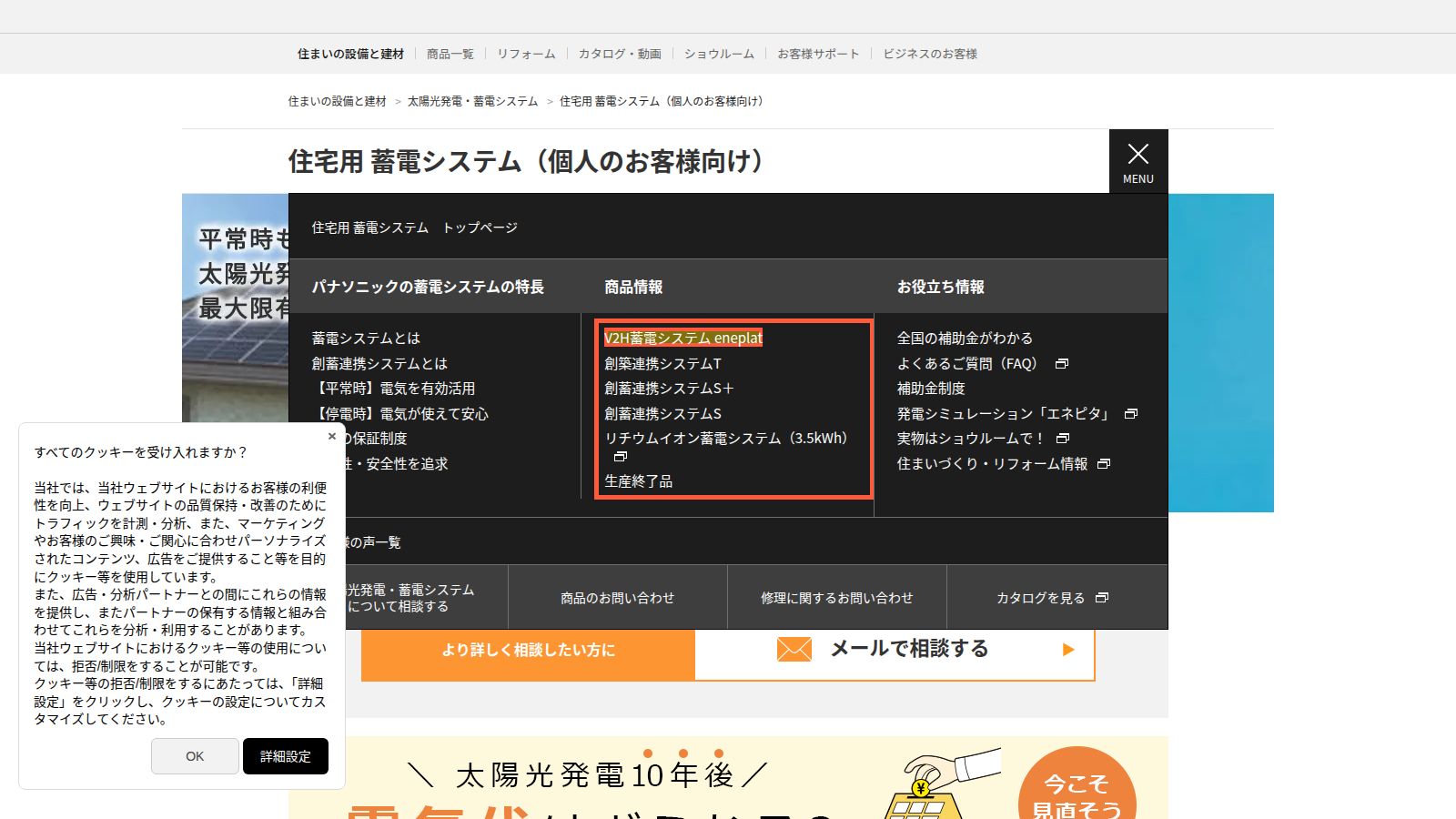
Task: Open カタログ・動画 menu item
Action: pyautogui.click(x=620, y=54)
